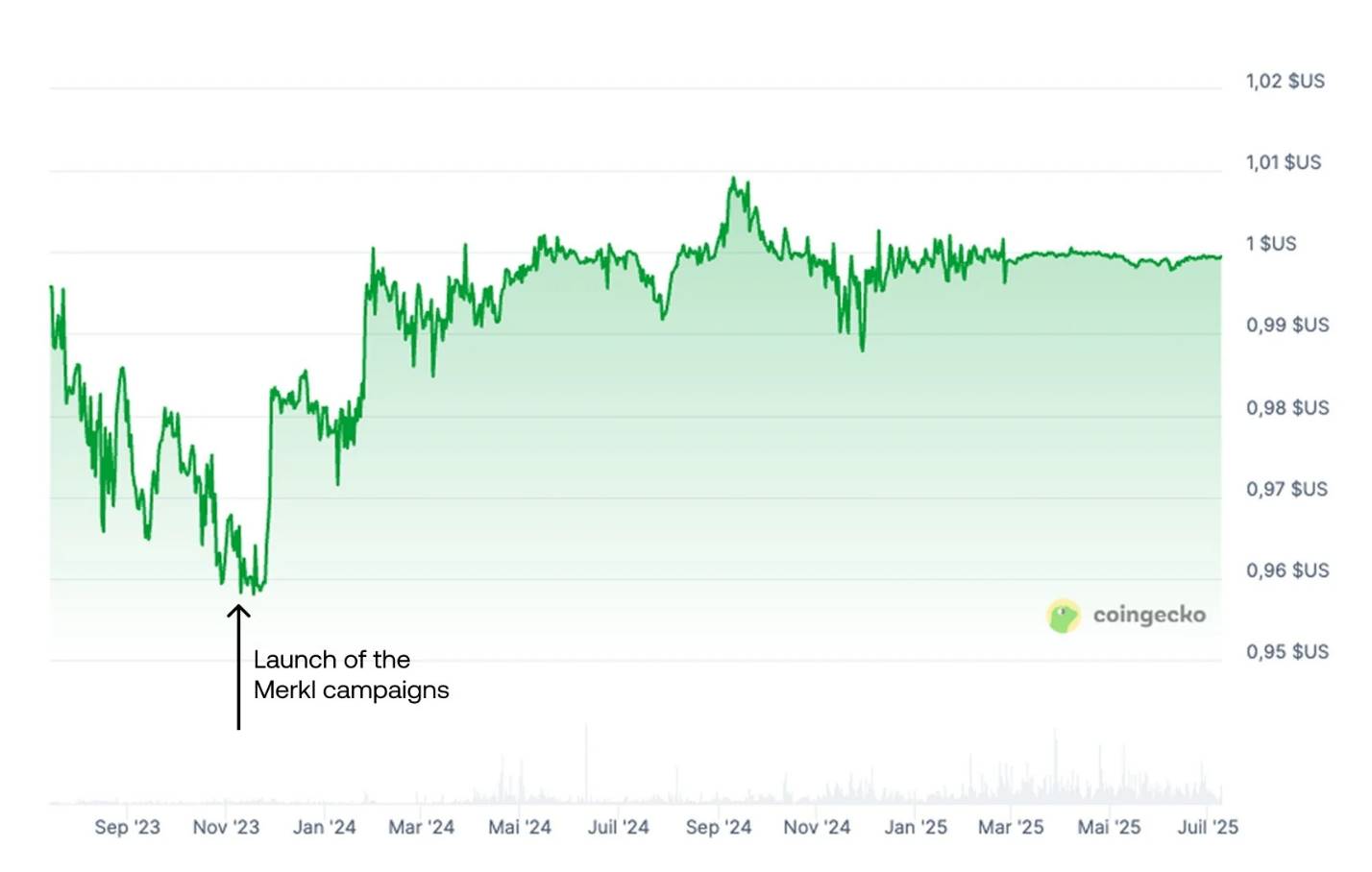
Task: Click the Nov '24 x-axis label
Action: pyautogui.click(x=817, y=827)
